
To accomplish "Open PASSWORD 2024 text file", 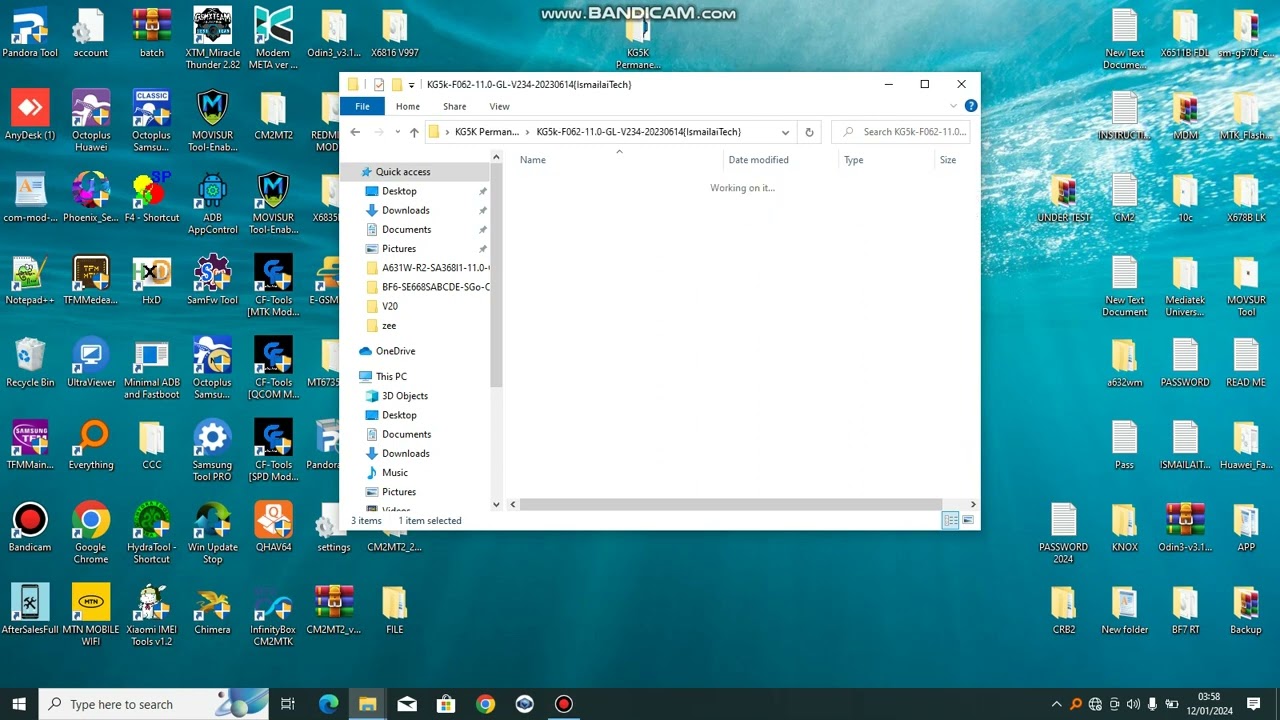I will click(x=1063, y=532).
